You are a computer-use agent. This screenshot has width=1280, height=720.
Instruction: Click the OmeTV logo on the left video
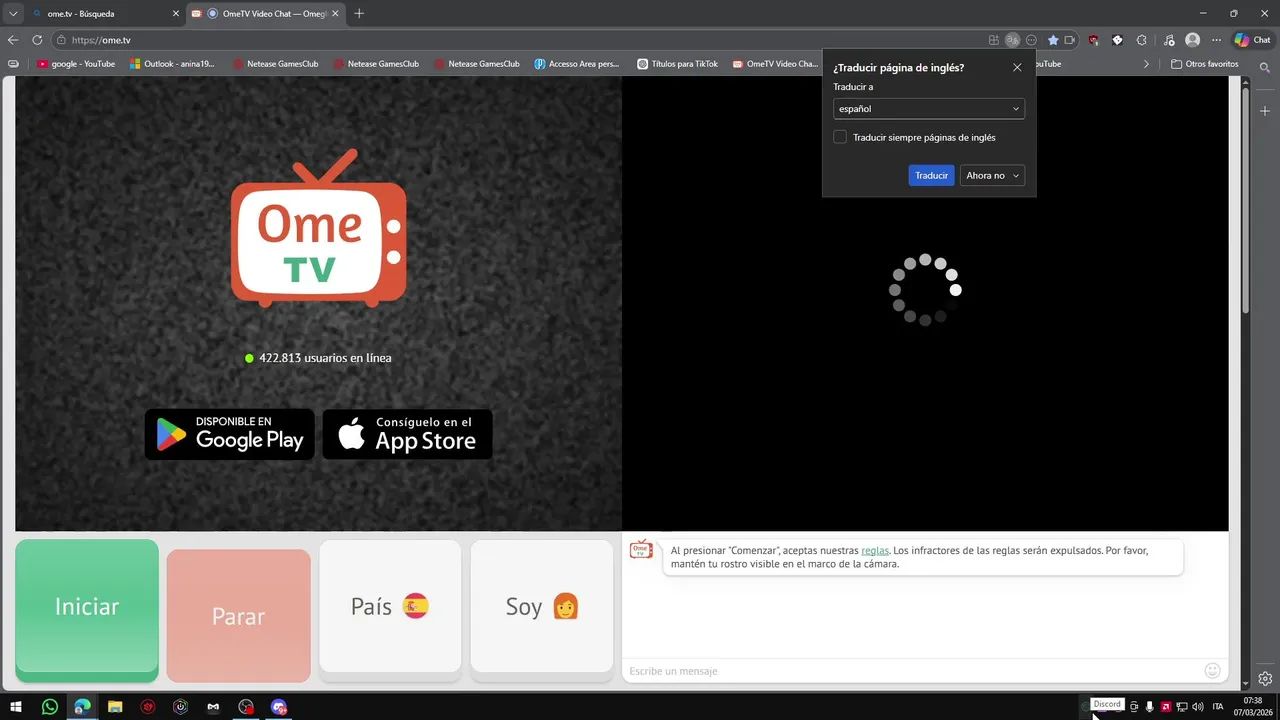click(319, 228)
